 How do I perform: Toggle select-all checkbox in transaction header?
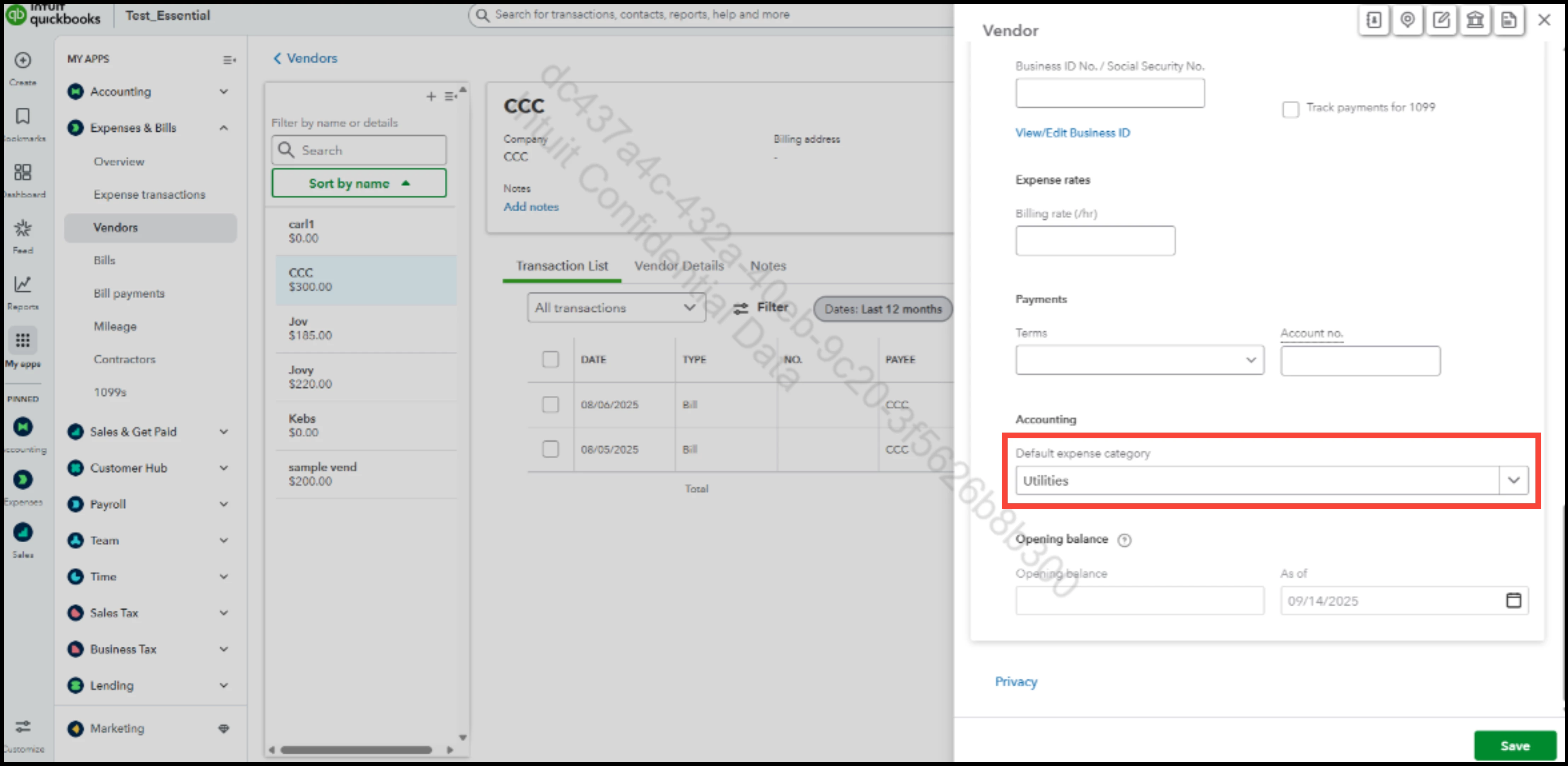click(550, 359)
